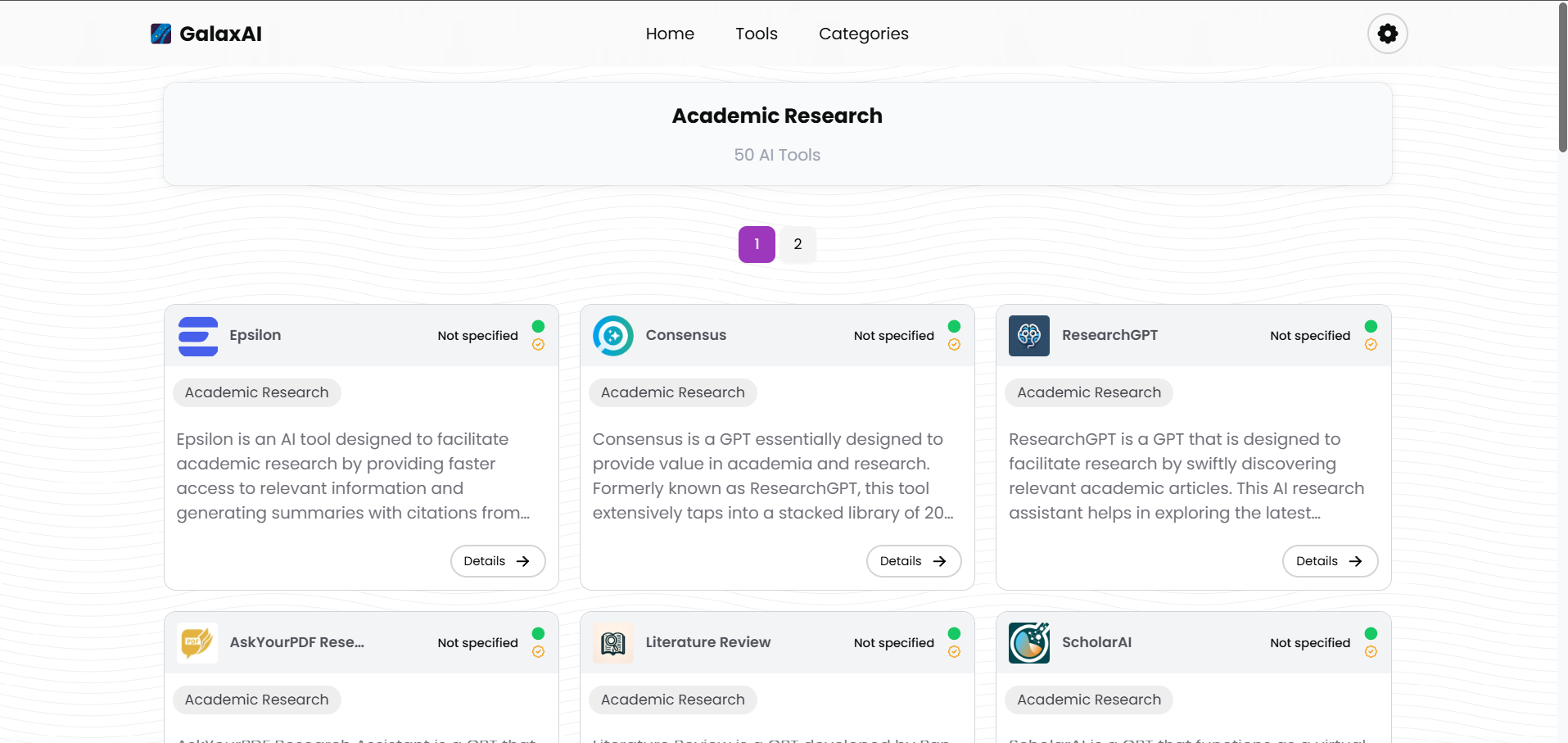Viewport: 1568px width, 743px height.
Task: Click the ResearchGPT card title
Action: coord(1110,335)
